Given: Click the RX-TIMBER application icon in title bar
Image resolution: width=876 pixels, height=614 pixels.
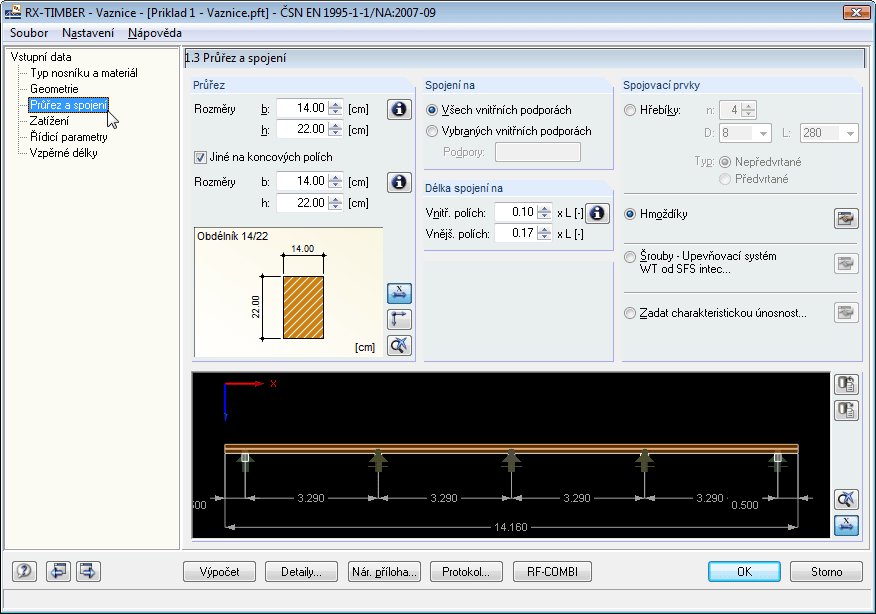Looking at the screenshot, I should (x=12, y=12).
